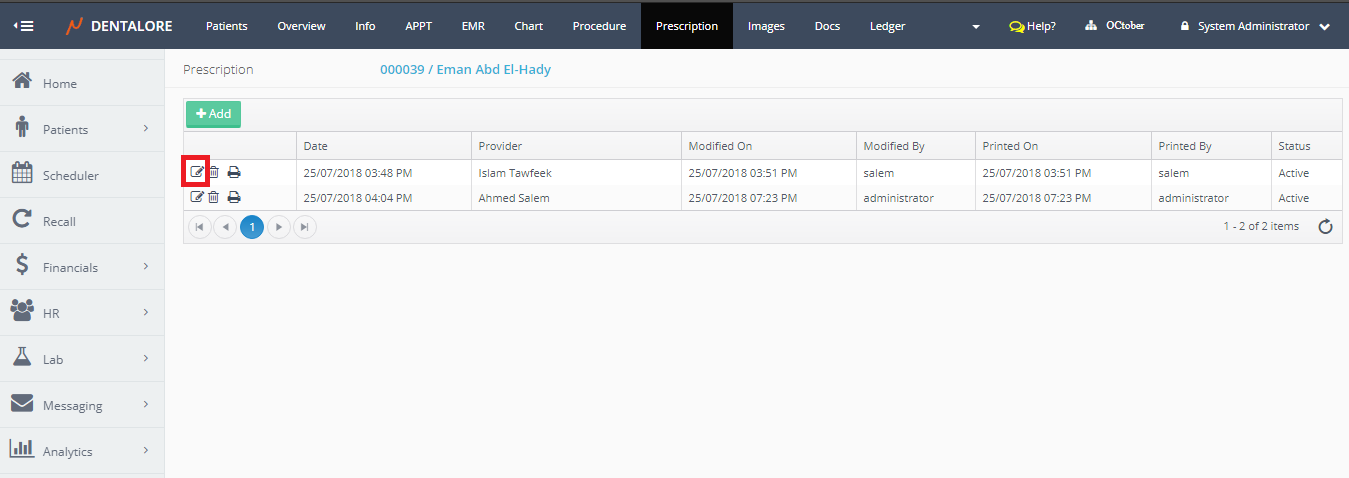Click edit icon for Islam Tawfeek prescription
Viewport: 1349px width, 478px height.
(197, 172)
